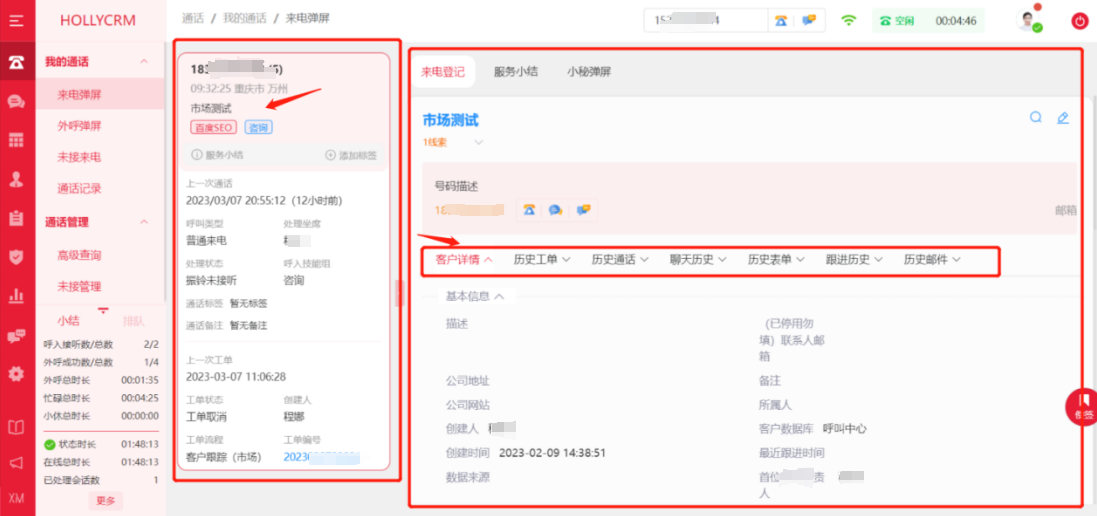The image size is (1097, 516).
Task: Open the user avatar in the top bar
Action: pyautogui.click(x=1027, y=20)
